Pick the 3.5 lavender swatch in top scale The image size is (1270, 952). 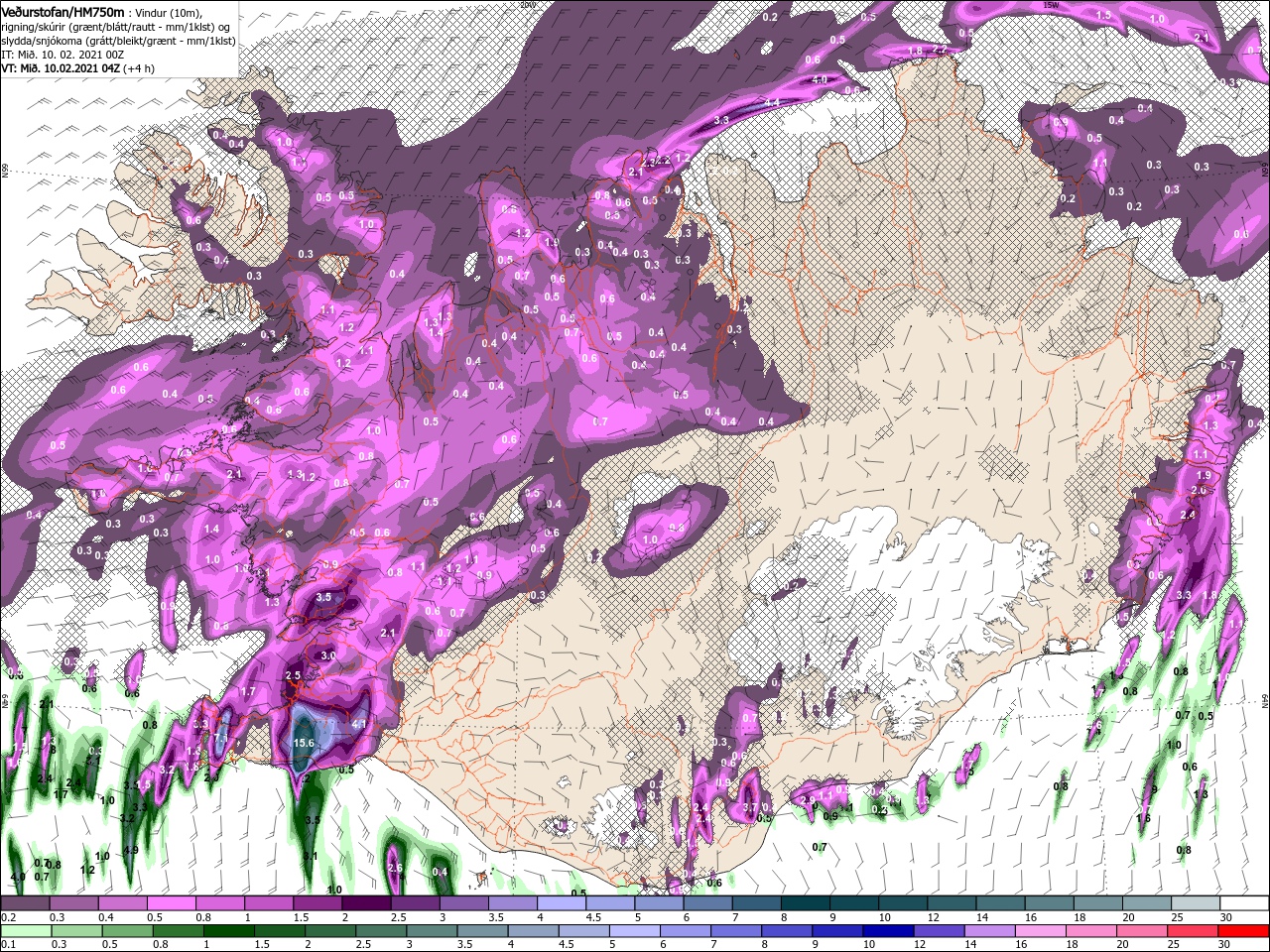[513, 904]
